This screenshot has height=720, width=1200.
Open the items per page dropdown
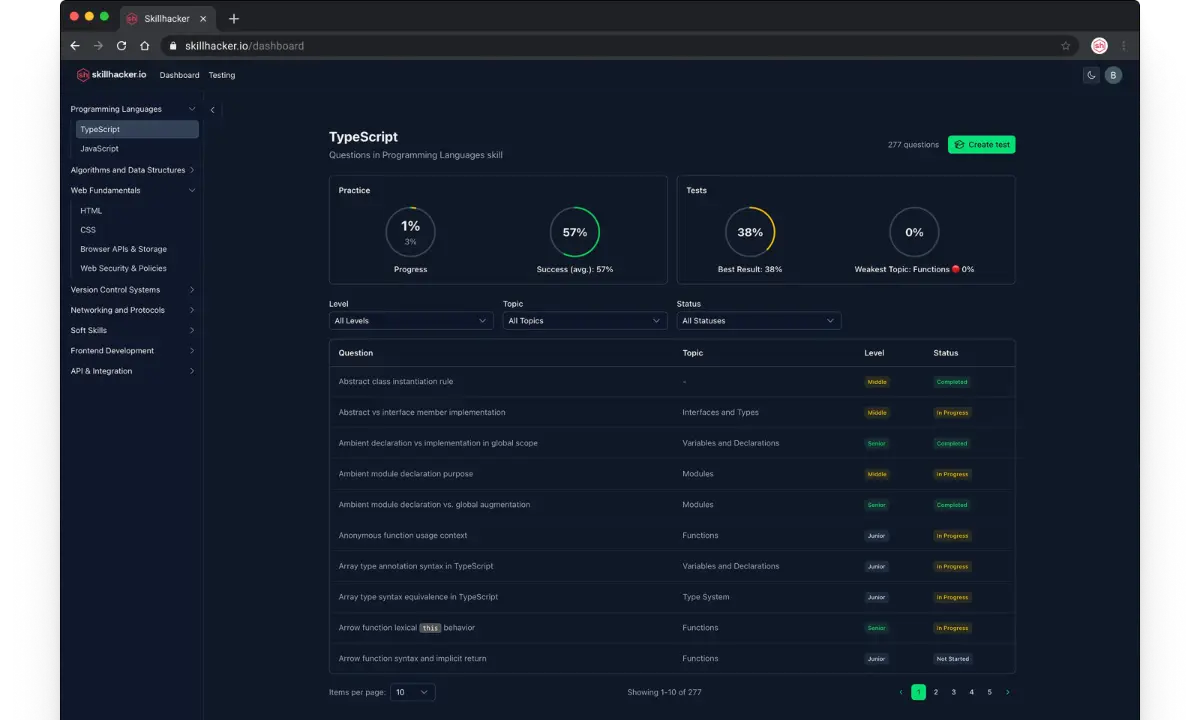(x=413, y=692)
